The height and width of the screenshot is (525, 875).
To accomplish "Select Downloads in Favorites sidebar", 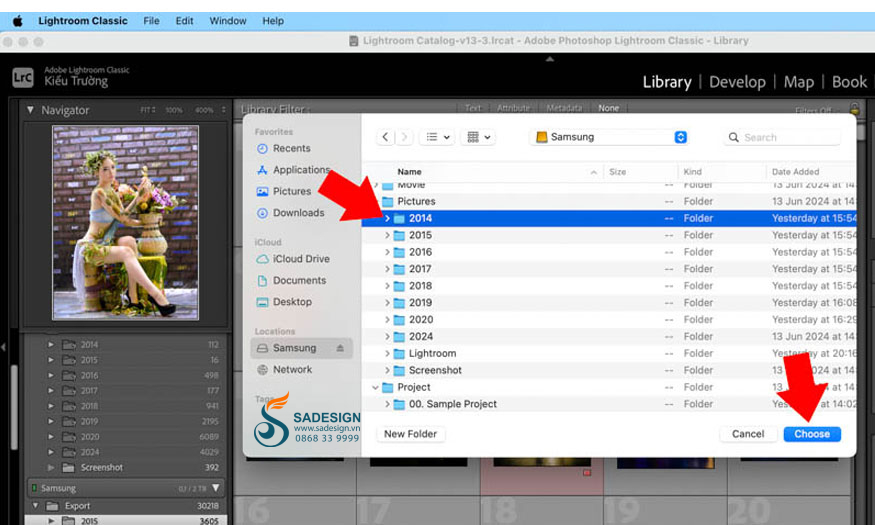I will click(298, 213).
